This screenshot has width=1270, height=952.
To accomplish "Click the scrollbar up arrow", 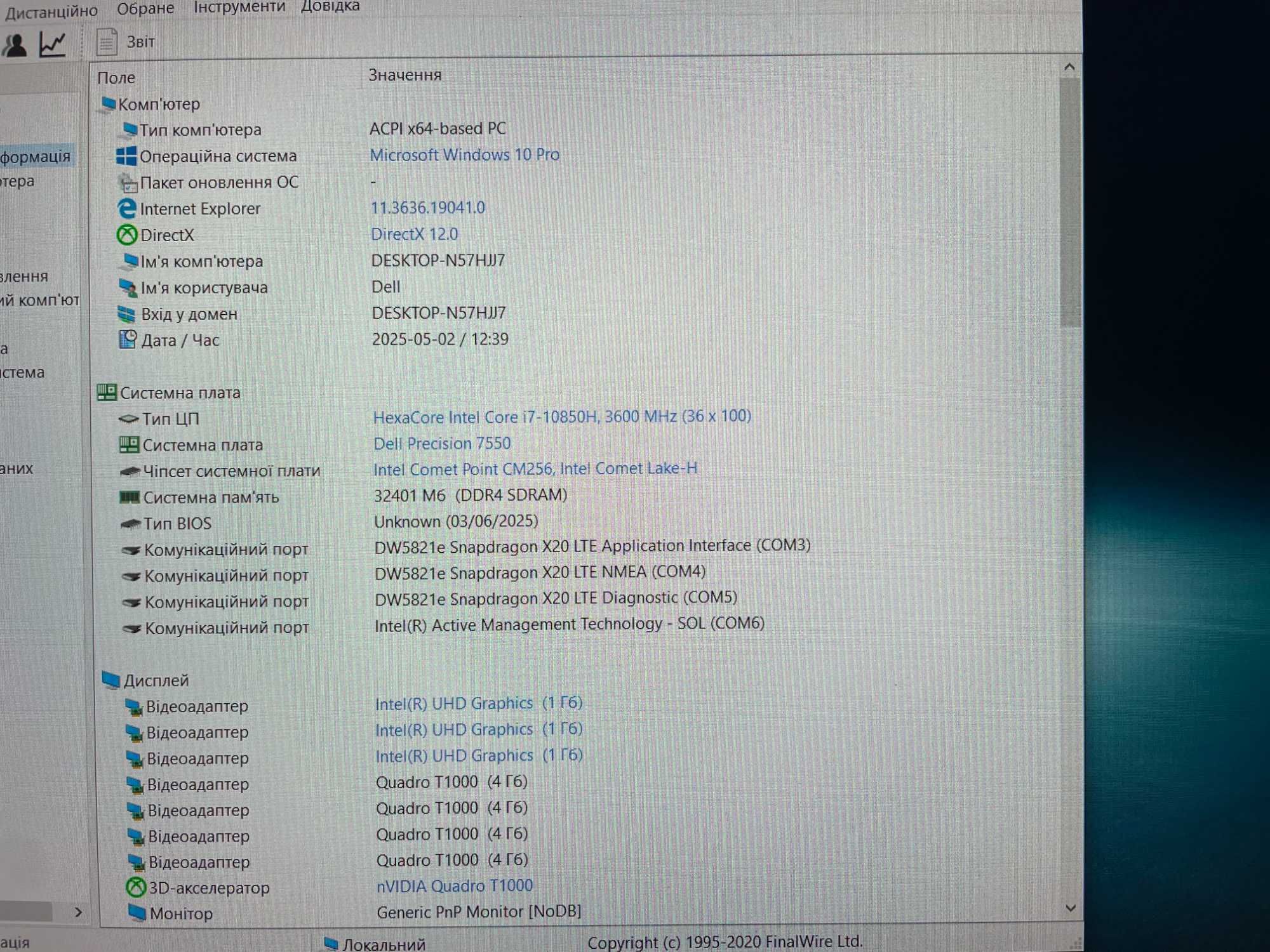I will [x=1069, y=67].
